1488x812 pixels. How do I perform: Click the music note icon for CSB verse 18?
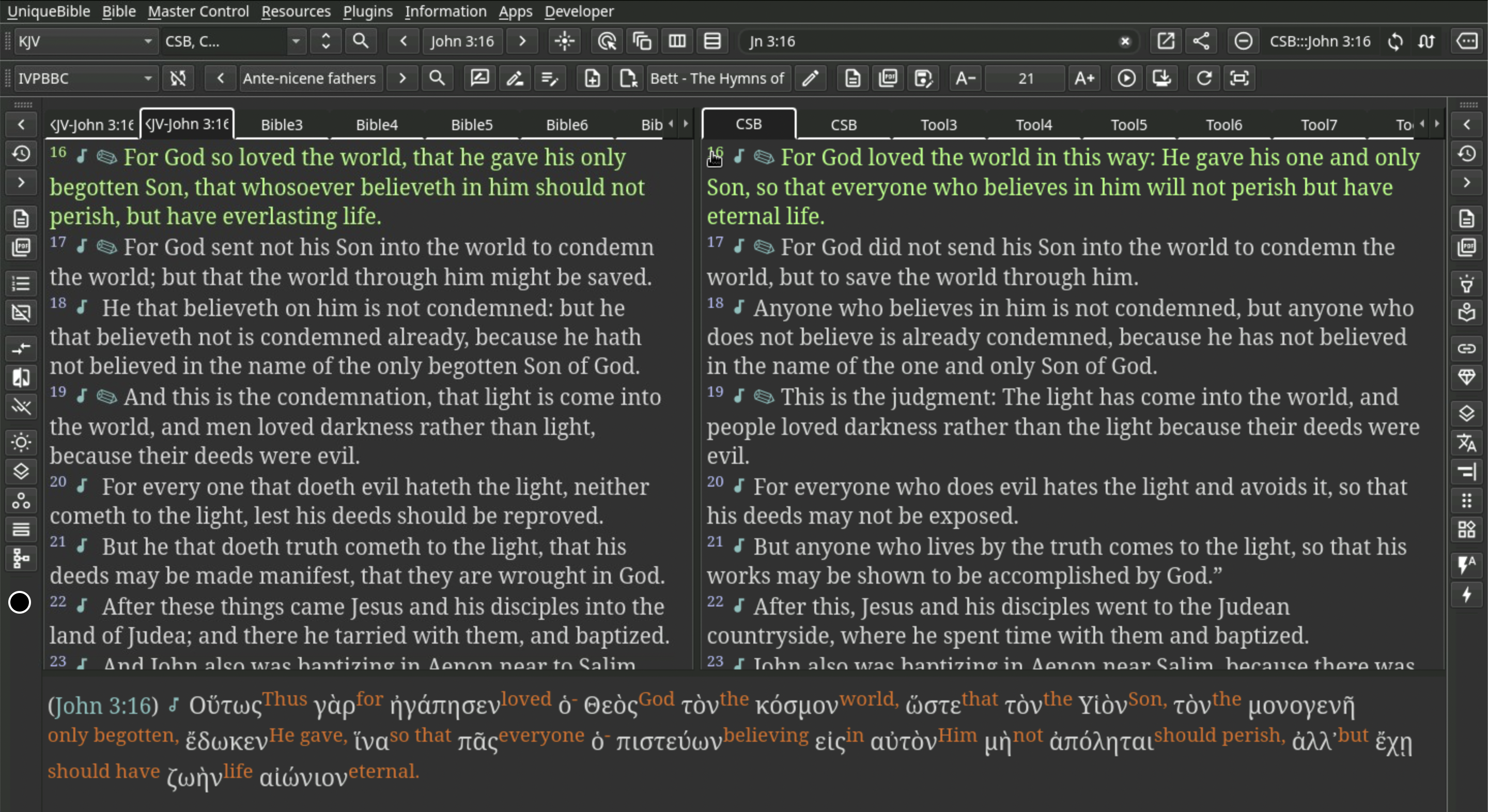(738, 308)
